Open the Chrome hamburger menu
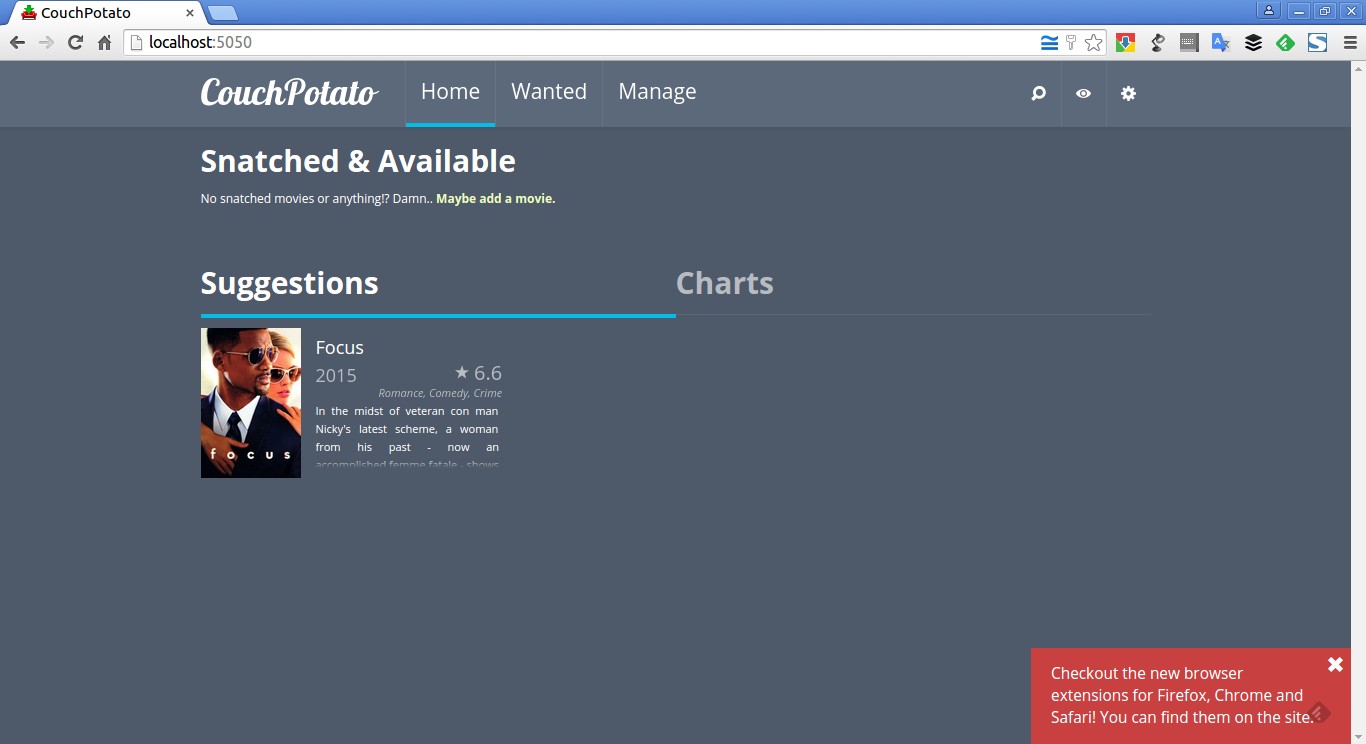Viewport: 1366px width, 744px height. (x=1349, y=42)
